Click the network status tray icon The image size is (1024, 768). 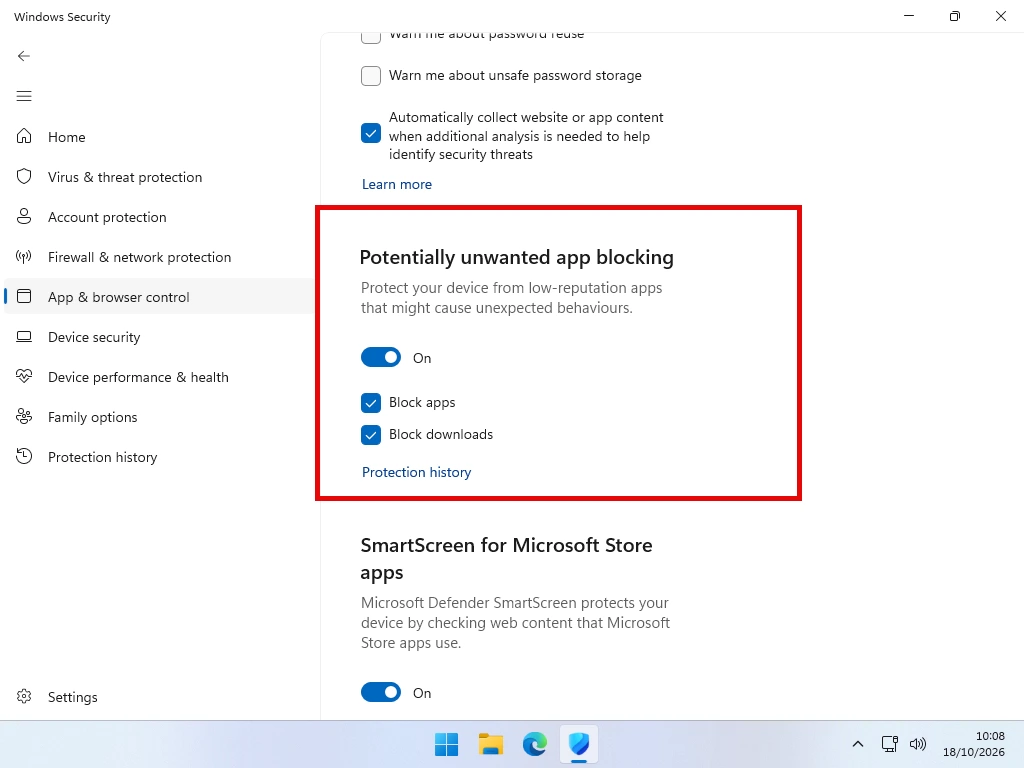[889, 744]
